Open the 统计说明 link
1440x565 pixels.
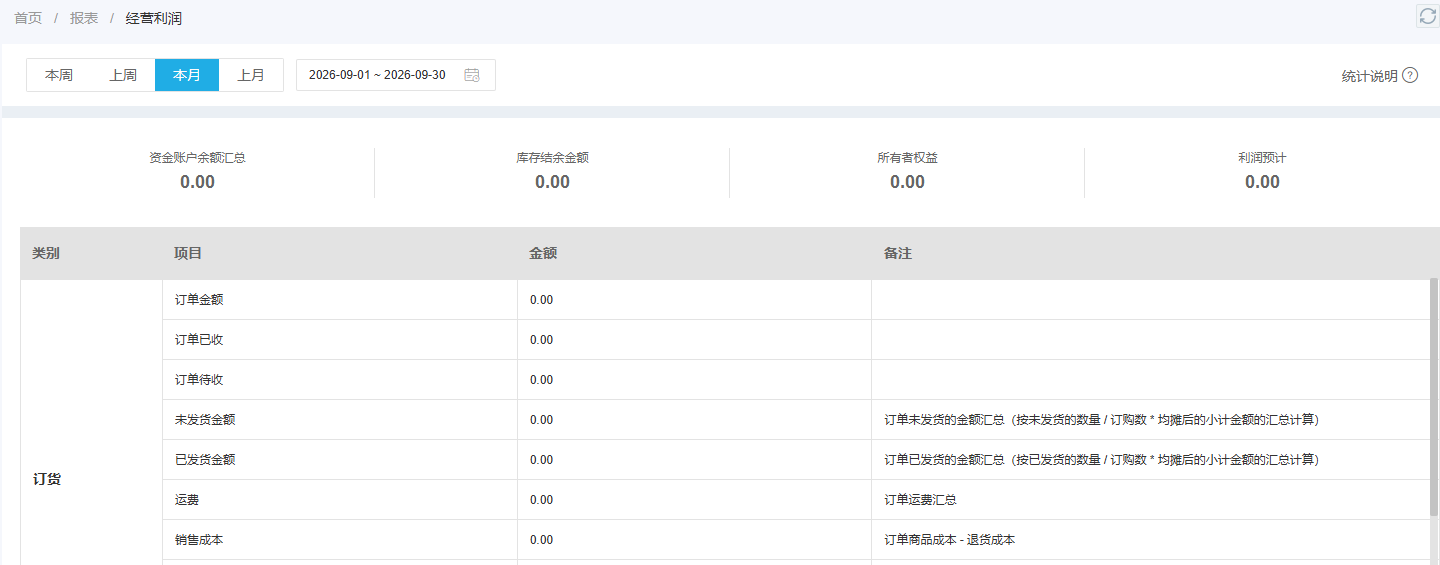pyautogui.click(x=1369, y=76)
